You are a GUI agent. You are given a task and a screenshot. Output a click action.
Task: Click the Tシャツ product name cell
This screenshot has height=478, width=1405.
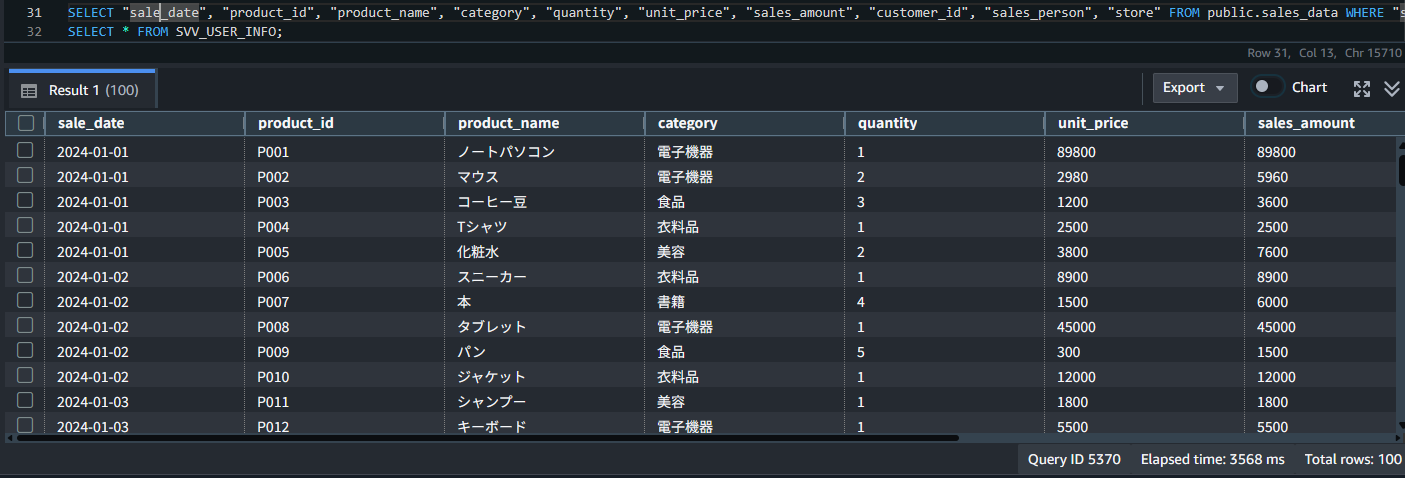545,227
